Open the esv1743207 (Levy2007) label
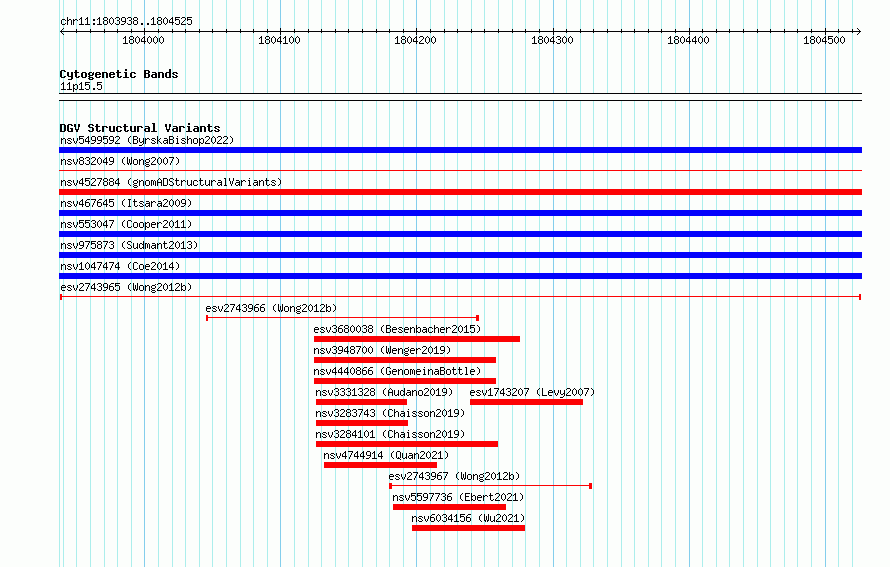This screenshot has height=567, width=890. [x=532, y=392]
